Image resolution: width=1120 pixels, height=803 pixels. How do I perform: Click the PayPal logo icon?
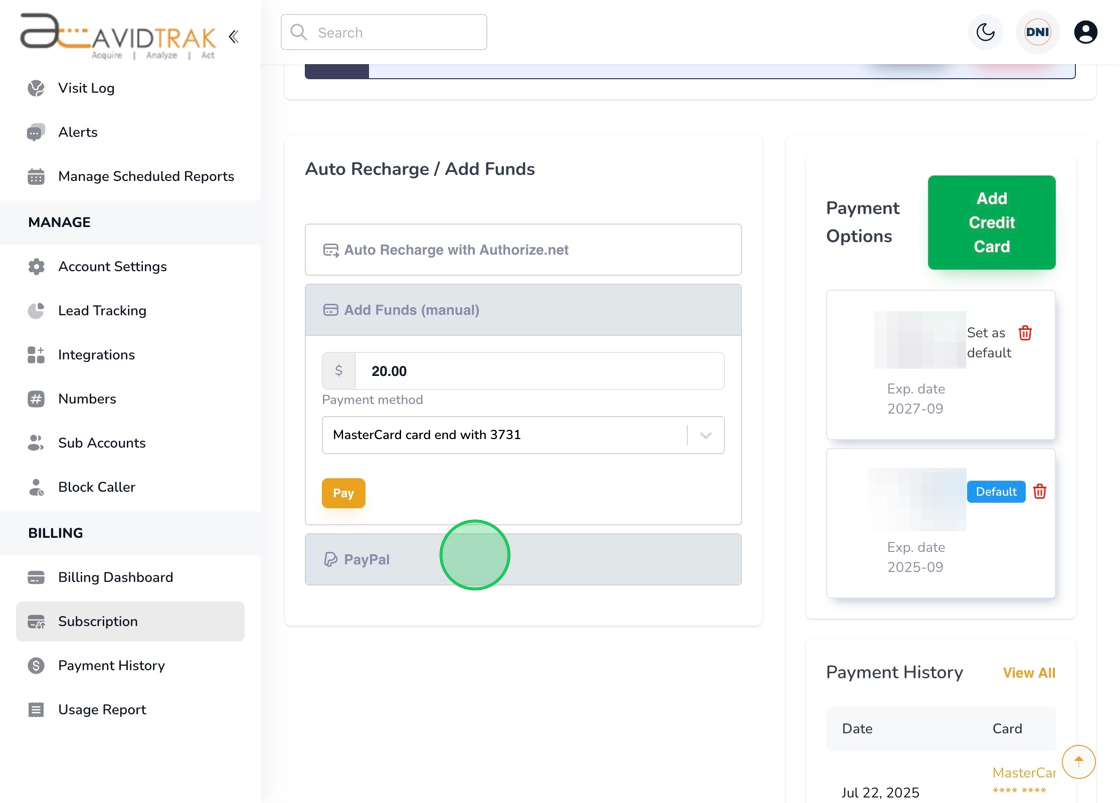pos(330,559)
